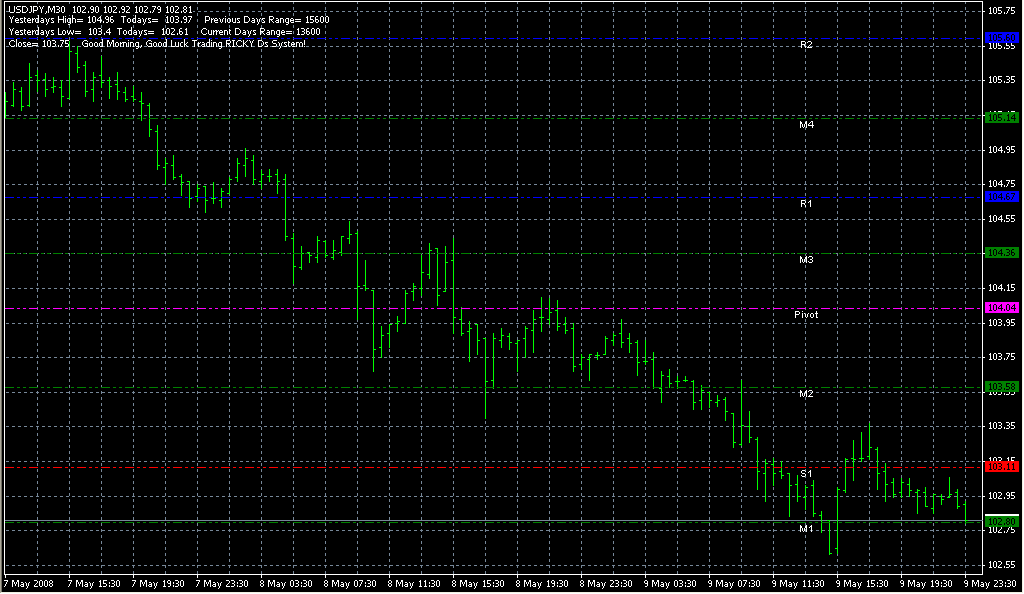Select the 8 May 15:30 time label
This screenshot has height=594, width=1024.
(x=476, y=583)
